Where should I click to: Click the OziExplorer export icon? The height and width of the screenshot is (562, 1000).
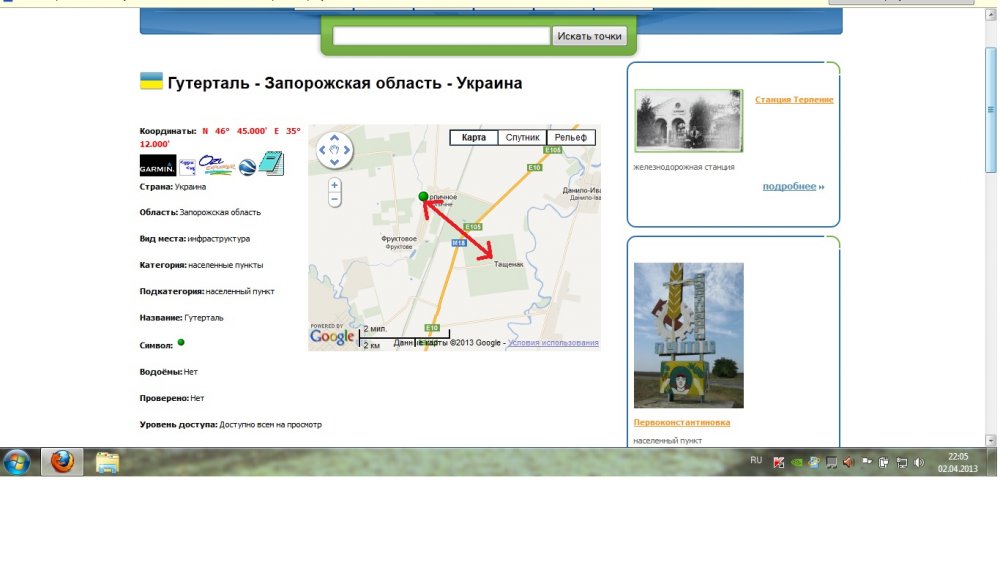click(x=217, y=165)
